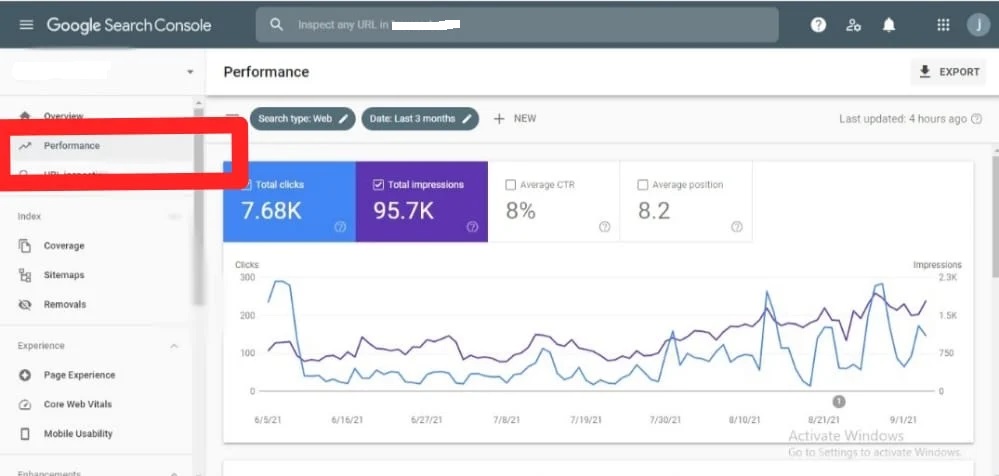The image size is (999, 476).
Task: Click the Export download icon
Action: (x=924, y=71)
